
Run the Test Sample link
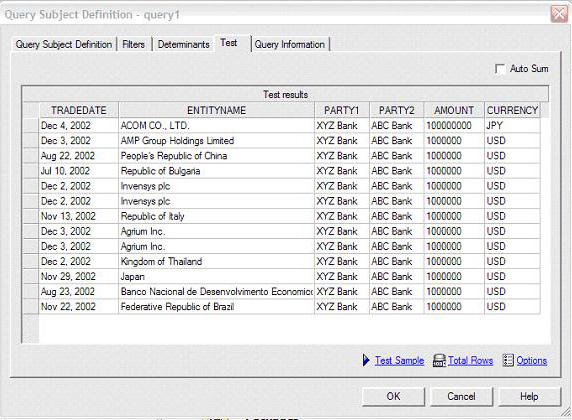(x=399, y=361)
